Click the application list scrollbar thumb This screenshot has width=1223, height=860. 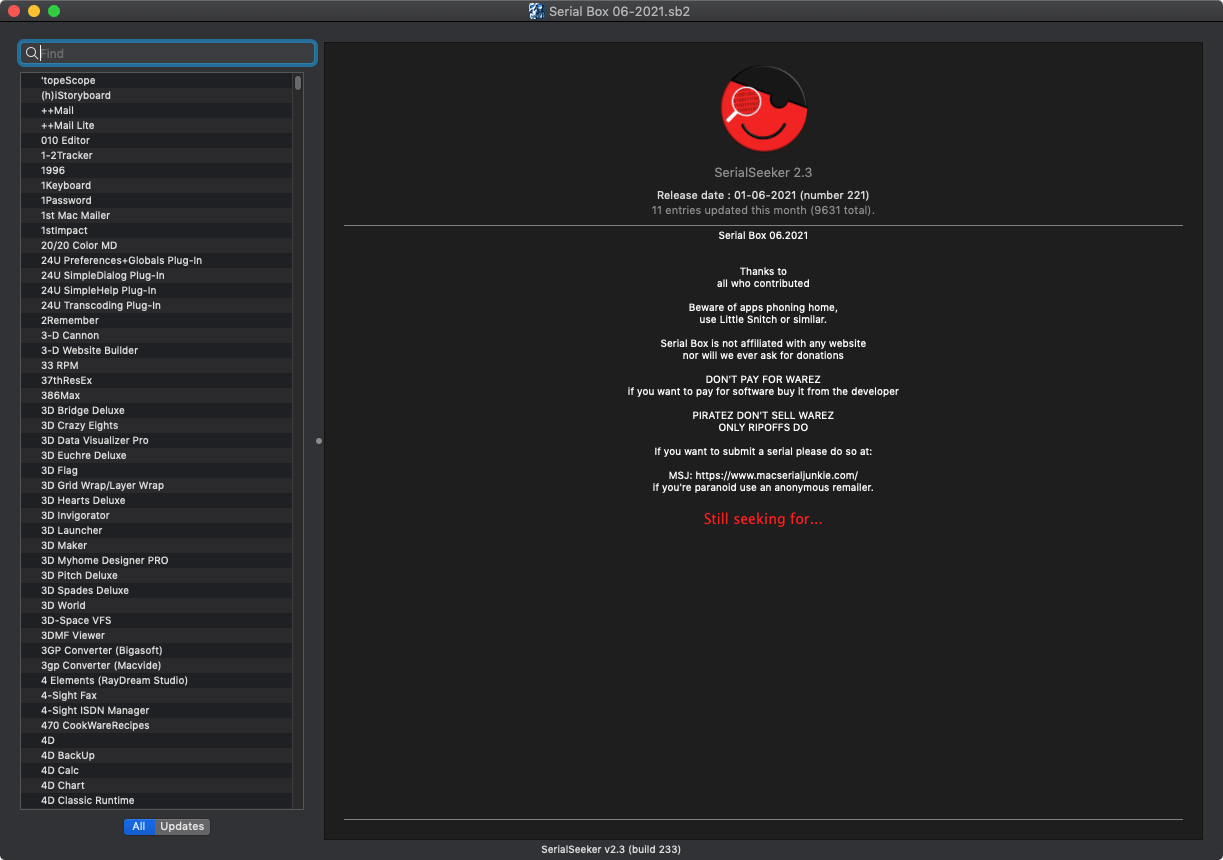(x=298, y=82)
